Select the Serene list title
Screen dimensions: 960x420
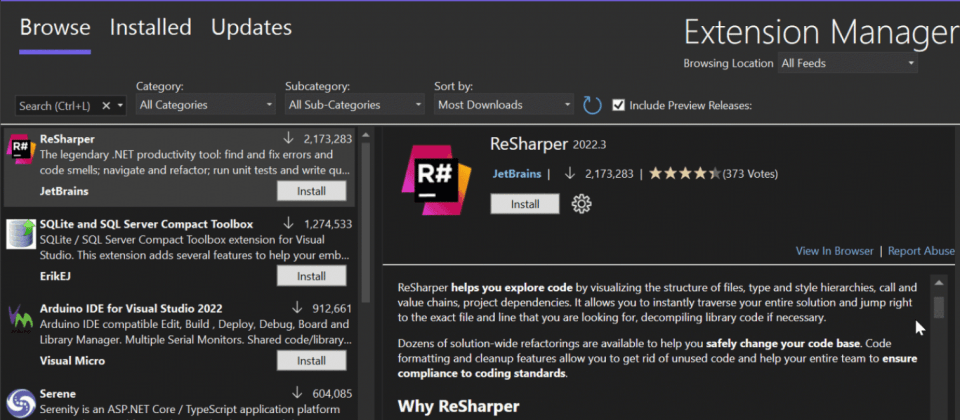(58, 393)
